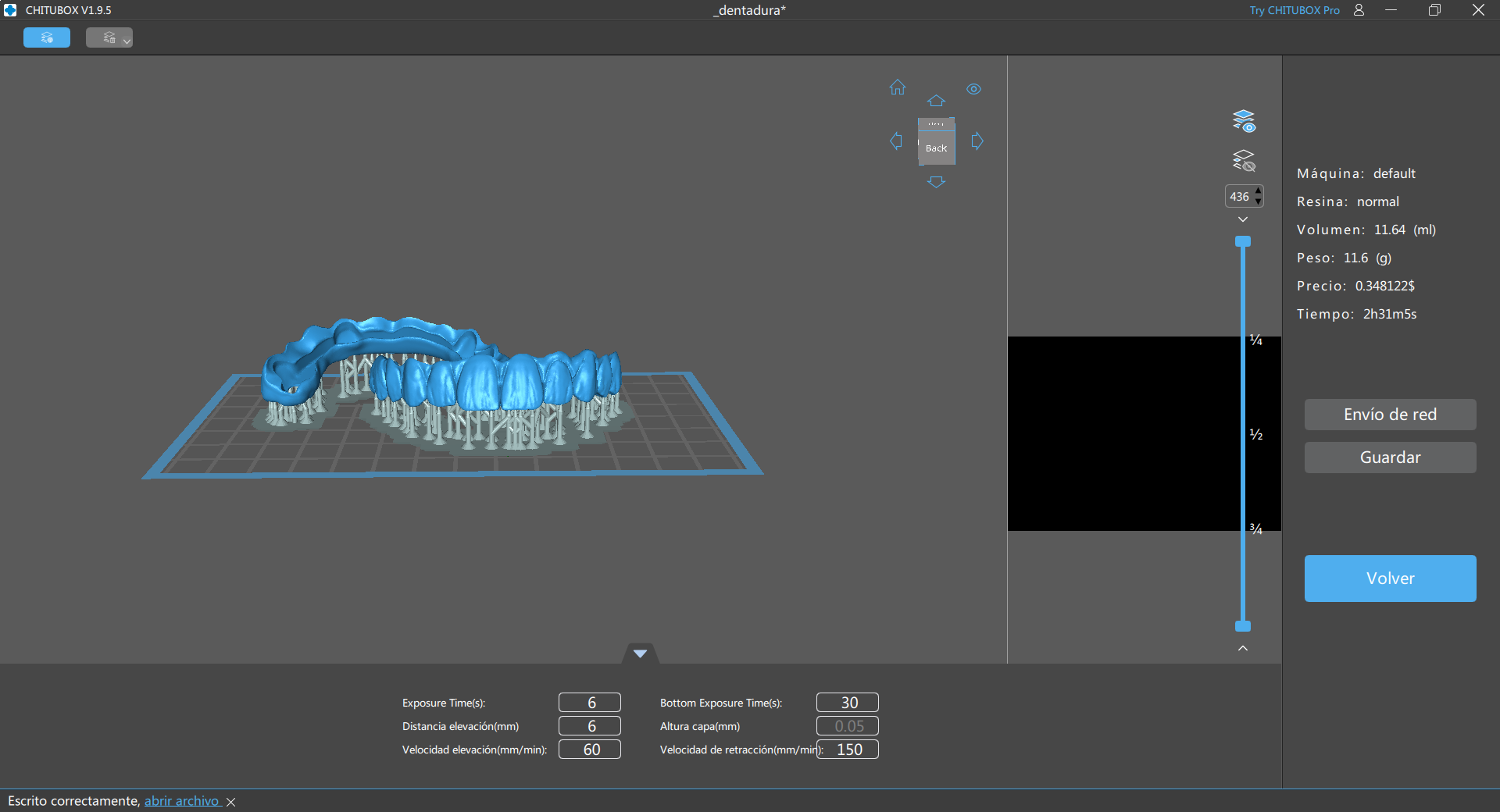Rotate view downward with the down arrow
The image size is (1500, 812).
tap(936, 182)
